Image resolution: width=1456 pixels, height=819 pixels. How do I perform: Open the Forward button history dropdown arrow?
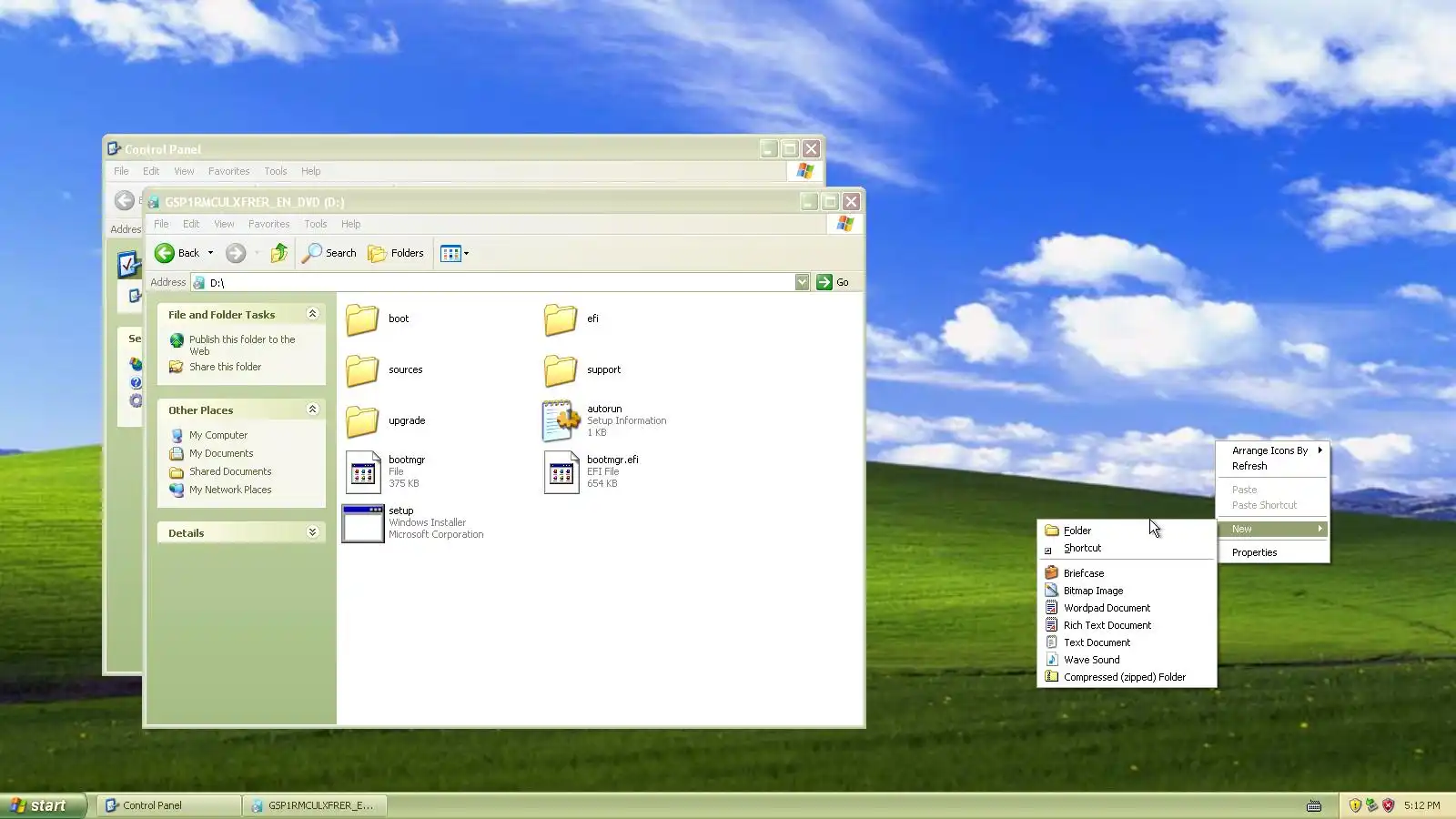257,253
